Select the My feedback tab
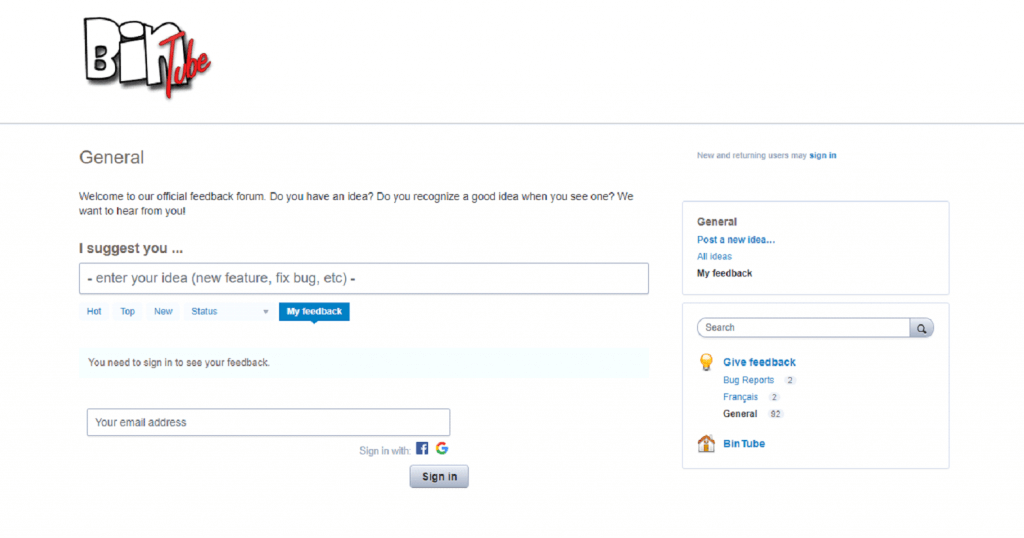Image resolution: width=1024 pixels, height=538 pixels. point(314,312)
